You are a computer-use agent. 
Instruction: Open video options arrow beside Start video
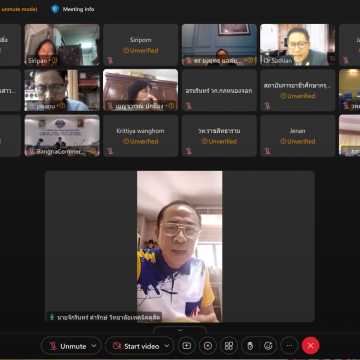click(x=167, y=346)
